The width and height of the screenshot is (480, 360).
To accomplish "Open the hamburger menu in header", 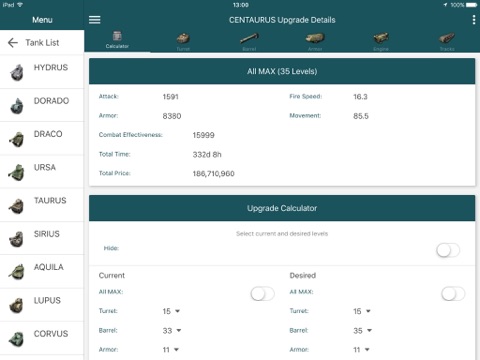I will coord(94,20).
